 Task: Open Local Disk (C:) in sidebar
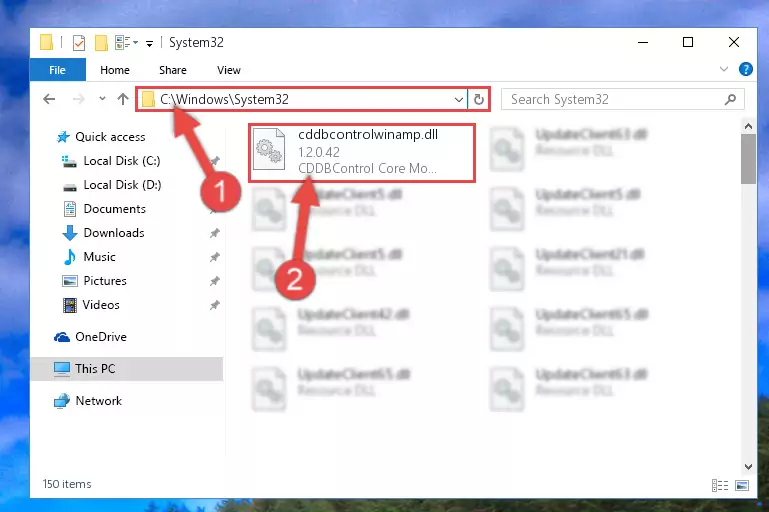pos(111,161)
